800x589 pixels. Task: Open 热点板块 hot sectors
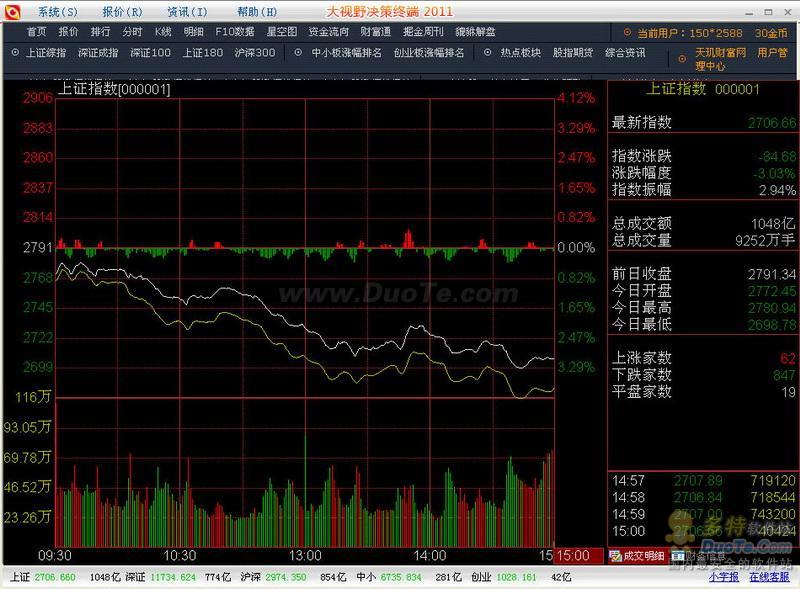[x=520, y=53]
